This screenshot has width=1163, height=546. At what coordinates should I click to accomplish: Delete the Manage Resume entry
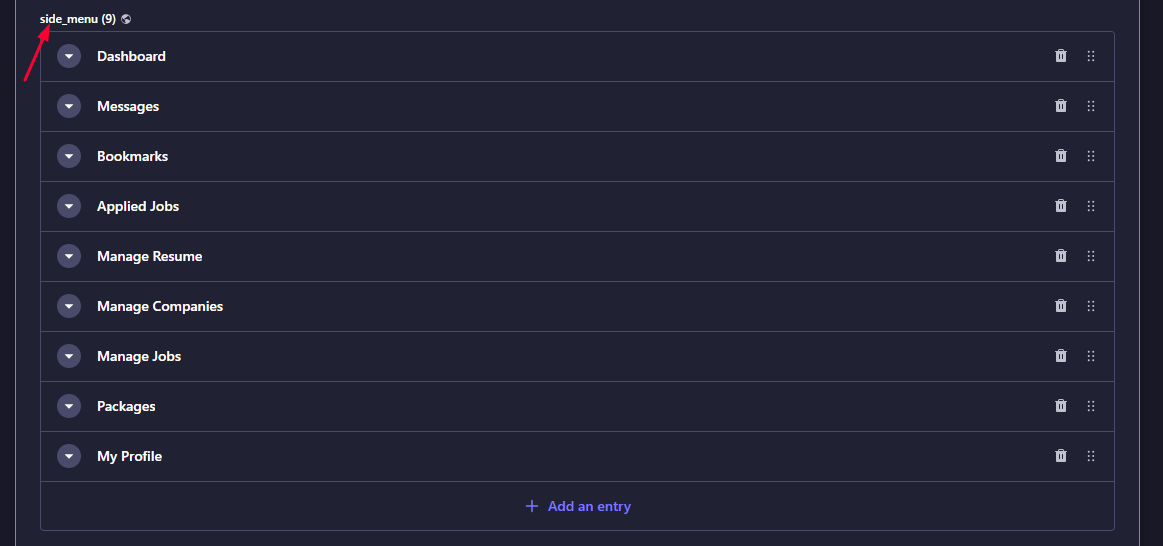click(x=1061, y=256)
